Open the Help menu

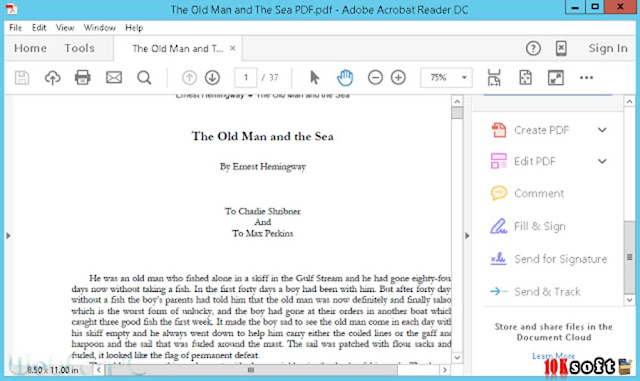coord(134,28)
